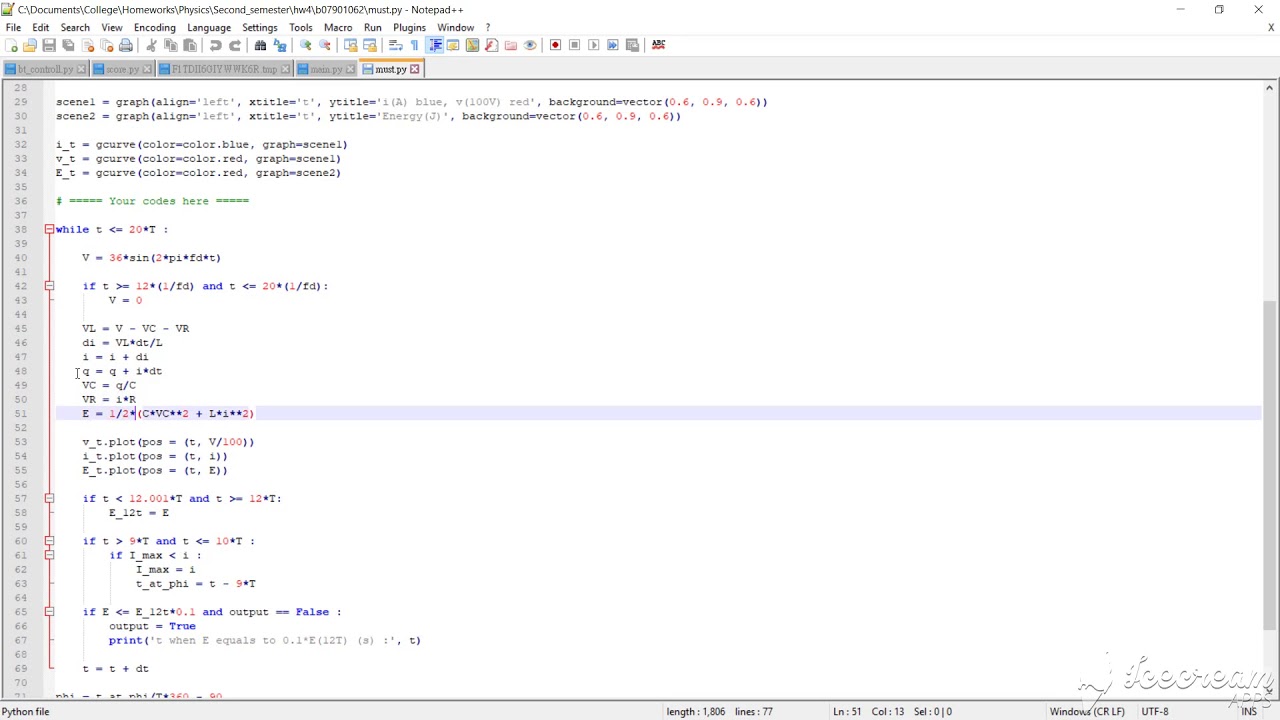Screen dimensions: 1280x720
Task: Run the macro multiple times icon
Action: coord(613,45)
